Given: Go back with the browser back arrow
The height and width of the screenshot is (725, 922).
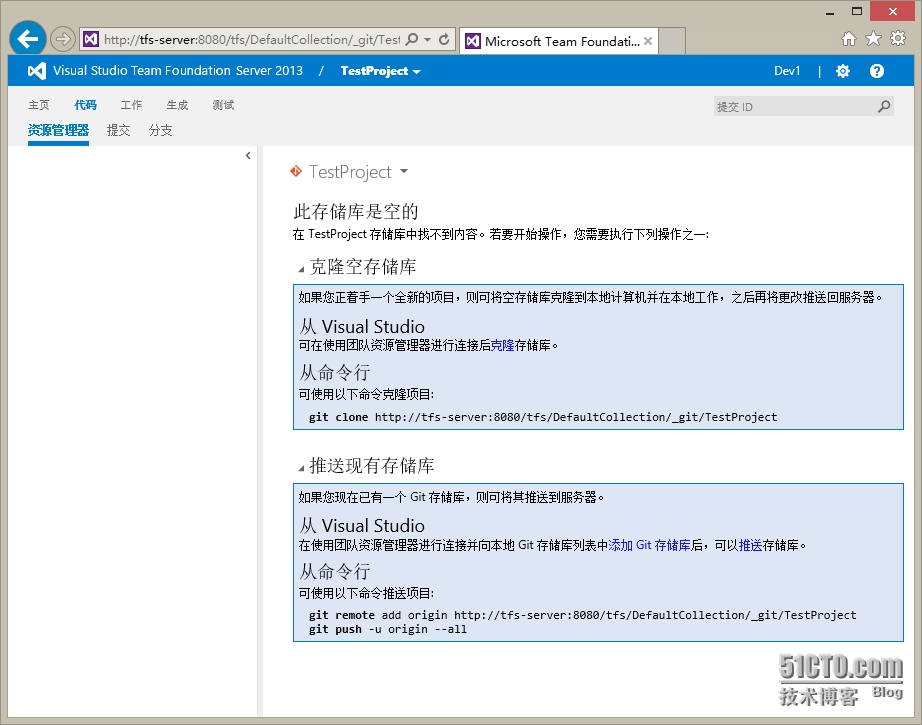Looking at the screenshot, I should coord(28,39).
